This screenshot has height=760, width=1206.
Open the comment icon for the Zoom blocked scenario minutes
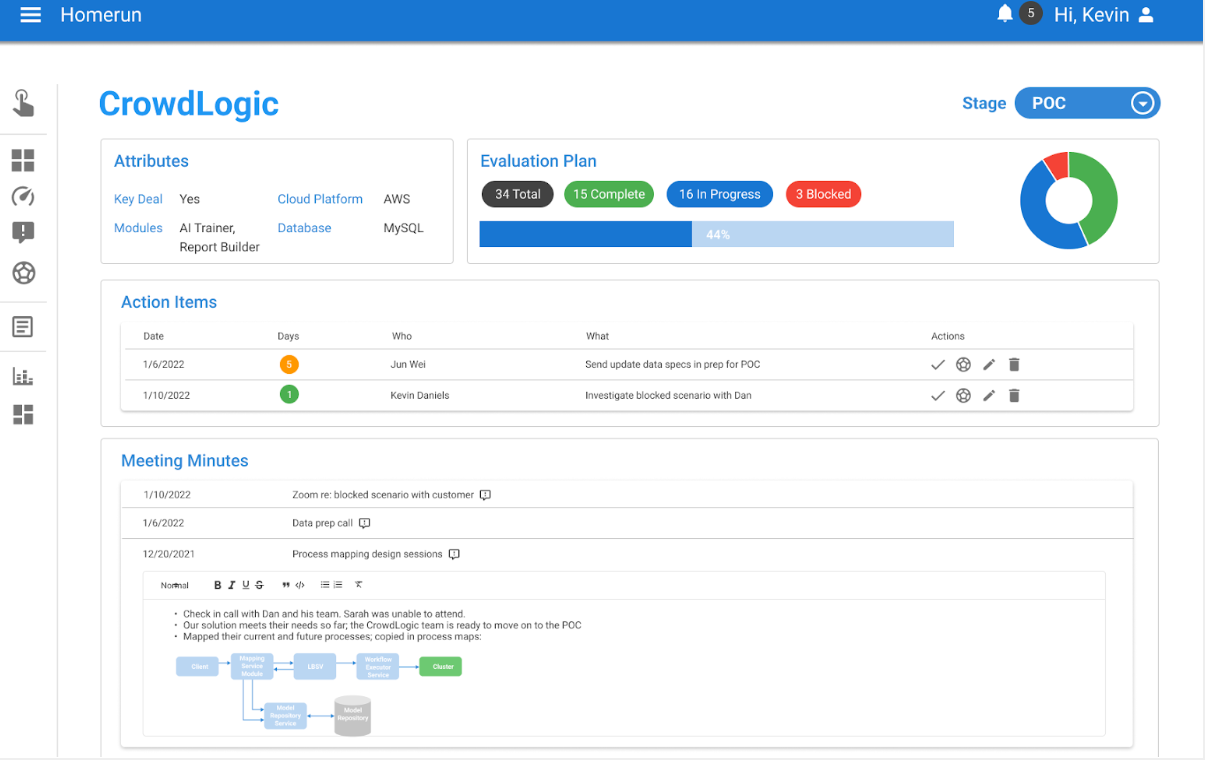(x=485, y=495)
